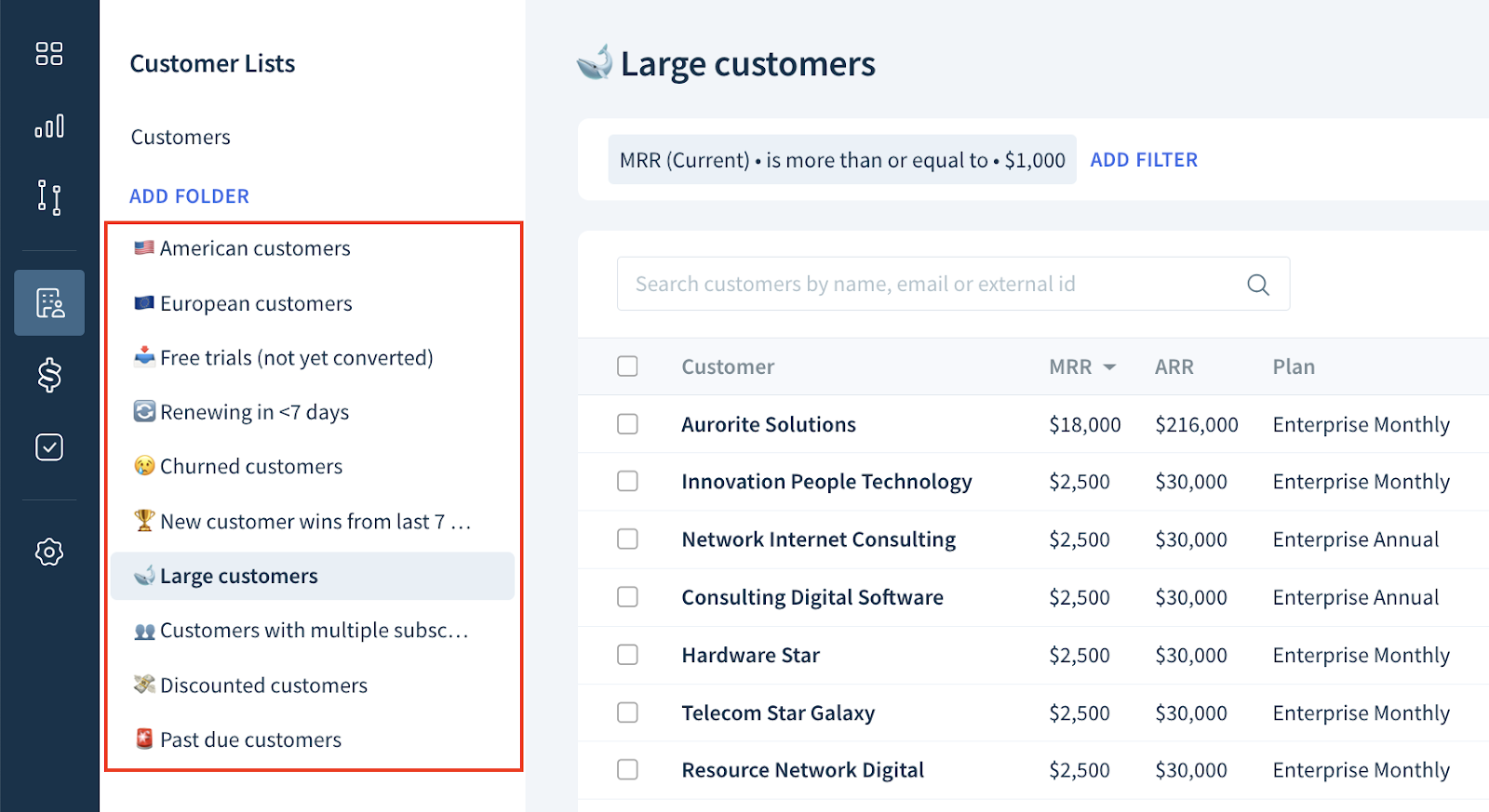
Task: Check the Hardware Star row checkbox
Action: (x=628, y=655)
